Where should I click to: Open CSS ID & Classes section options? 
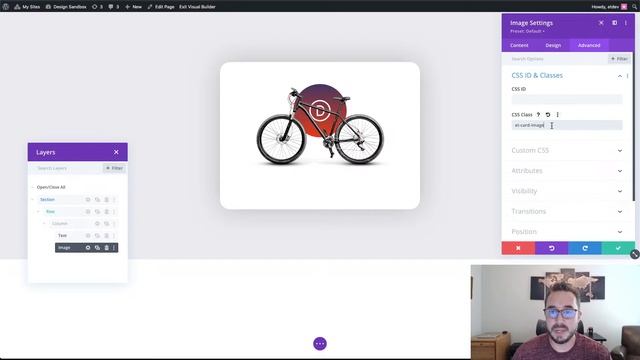click(x=627, y=76)
